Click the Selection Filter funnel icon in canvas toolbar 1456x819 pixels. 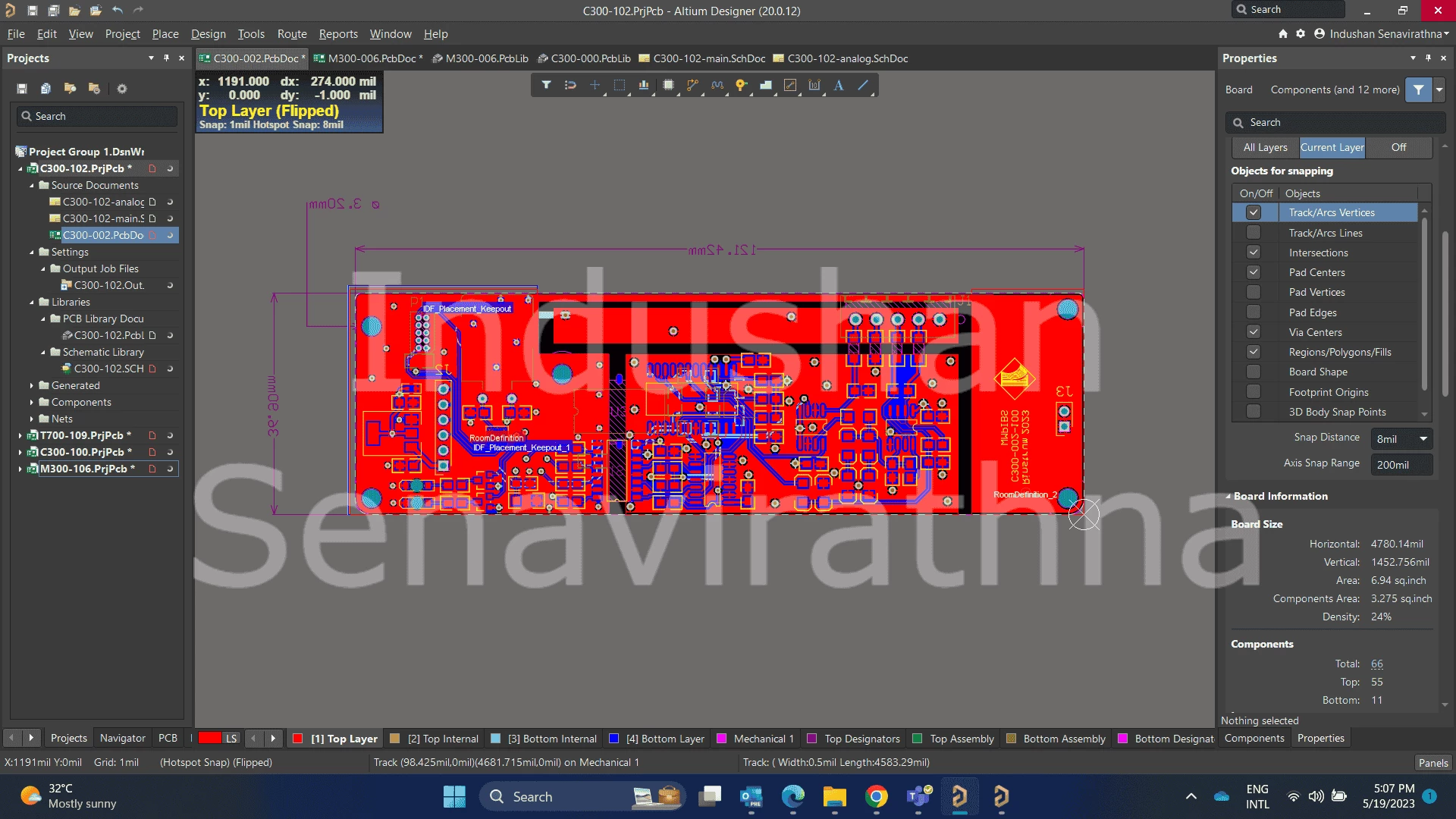(546, 86)
